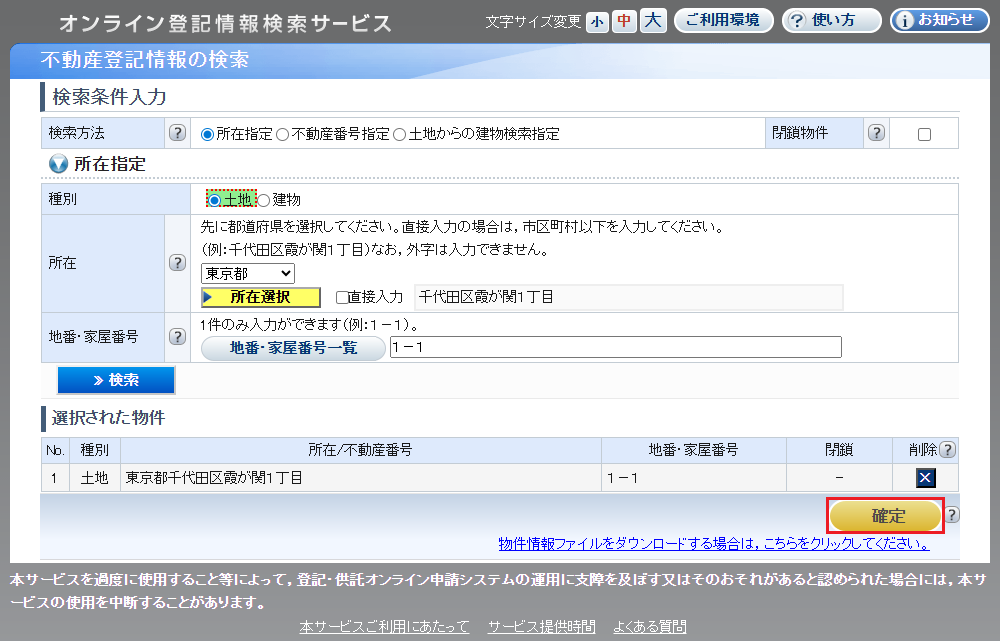
Task: Click the help icon in the 所在 row
Action: click(177, 263)
